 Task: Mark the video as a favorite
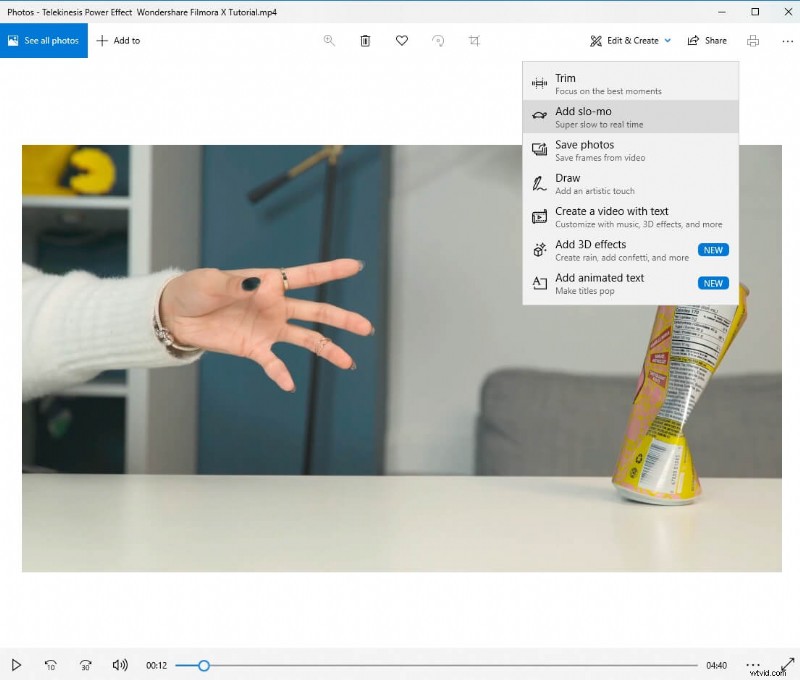401,41
